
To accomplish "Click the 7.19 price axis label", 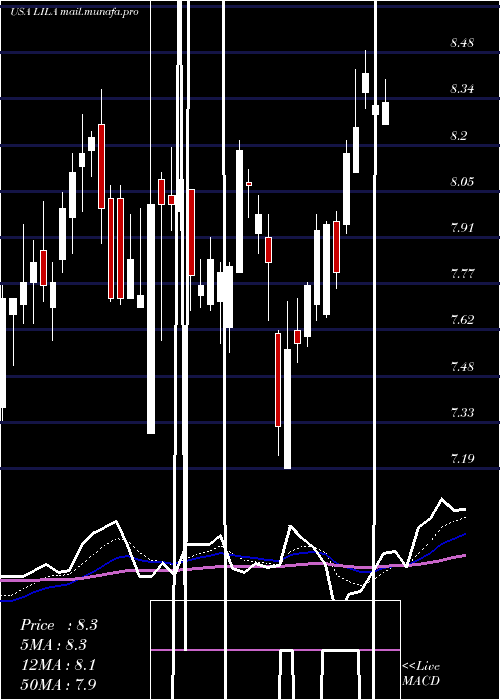I will (x=462, y=458).
